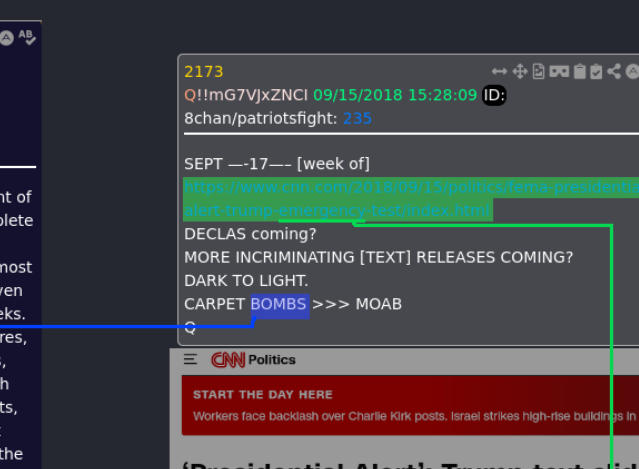The height and width of the screenshot is (469, 639).
Task: Click the Q!!mG7VJxZNCI tripcode
Action: click(246, 95)
